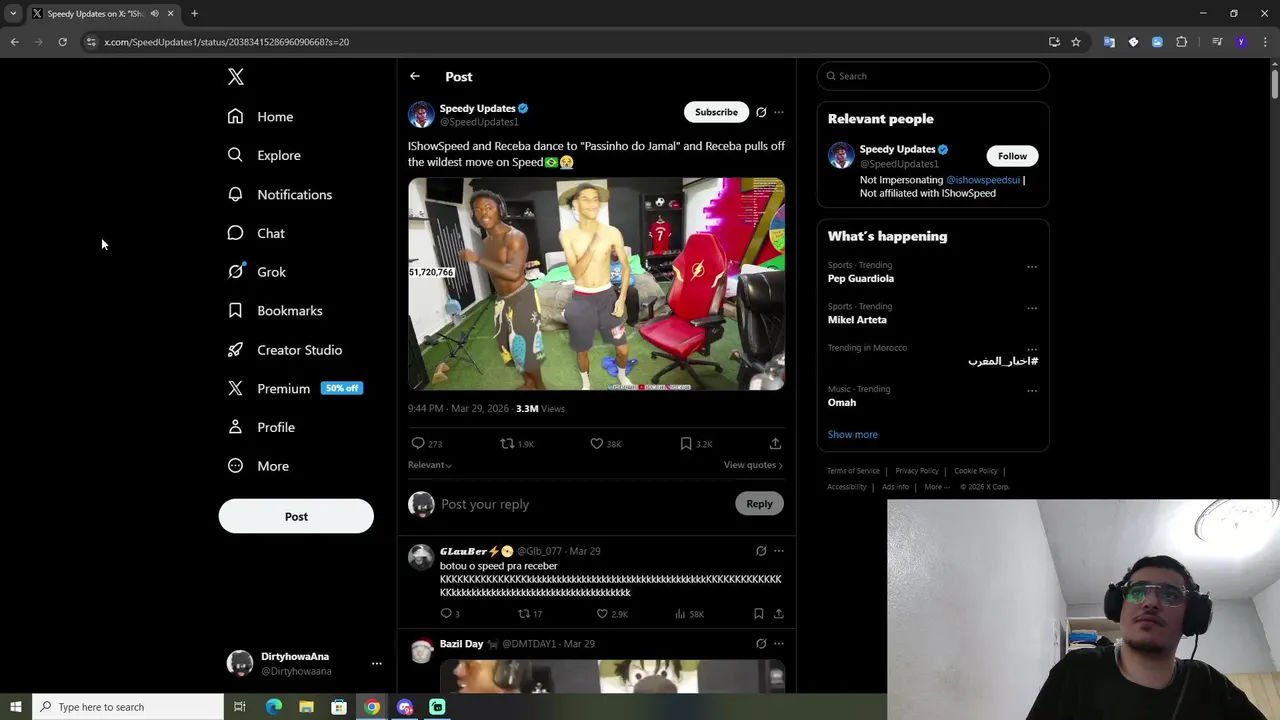The width and height of the screenshot is (1280, 720).
Task: Open options for Mikel Arteta trend
Action: tap(1032, 308)
